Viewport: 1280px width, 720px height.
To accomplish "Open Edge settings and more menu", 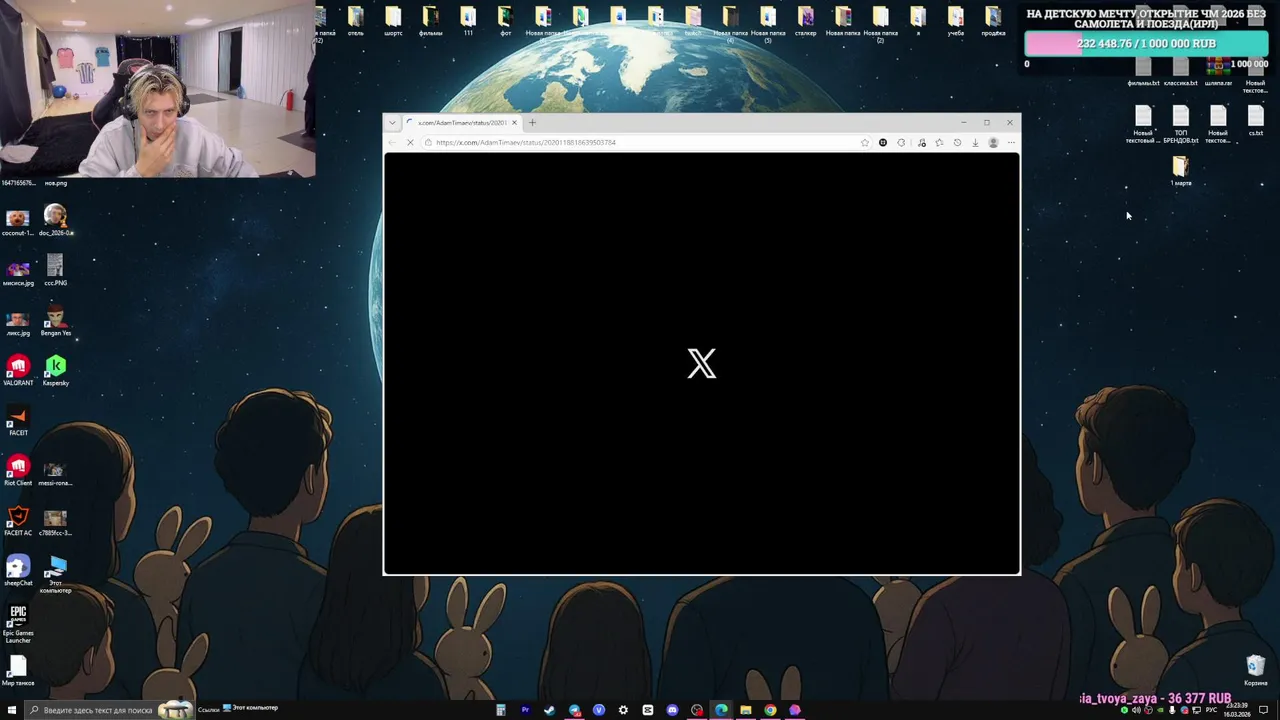I will pyautogui.click(x=1011, y=142).
